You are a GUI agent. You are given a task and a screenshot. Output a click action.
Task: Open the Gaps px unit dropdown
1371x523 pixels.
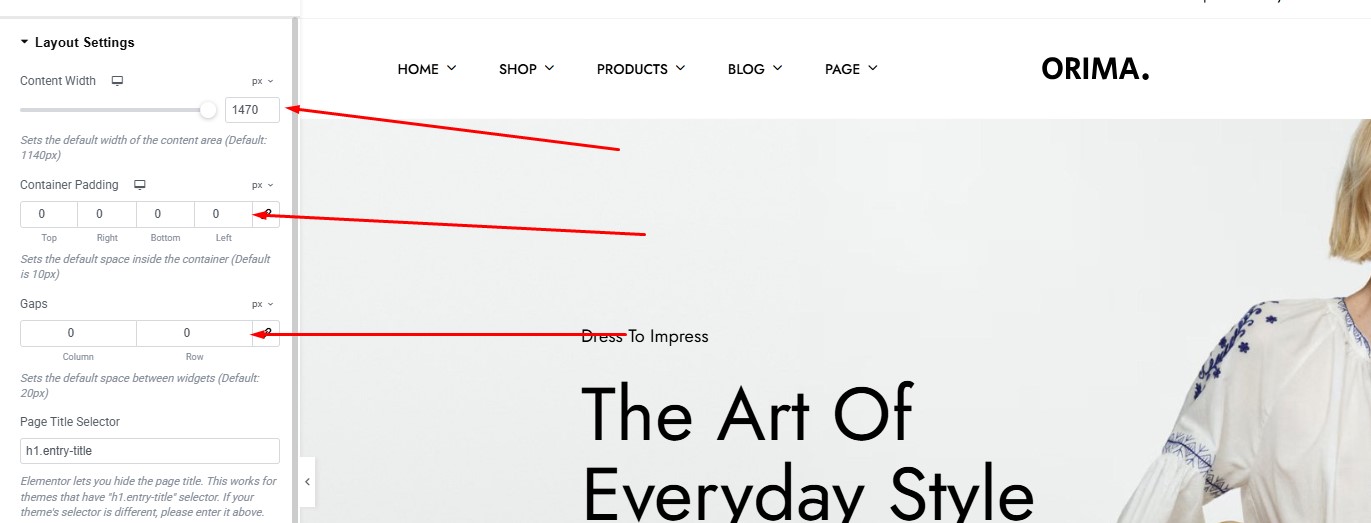point(262,304)
